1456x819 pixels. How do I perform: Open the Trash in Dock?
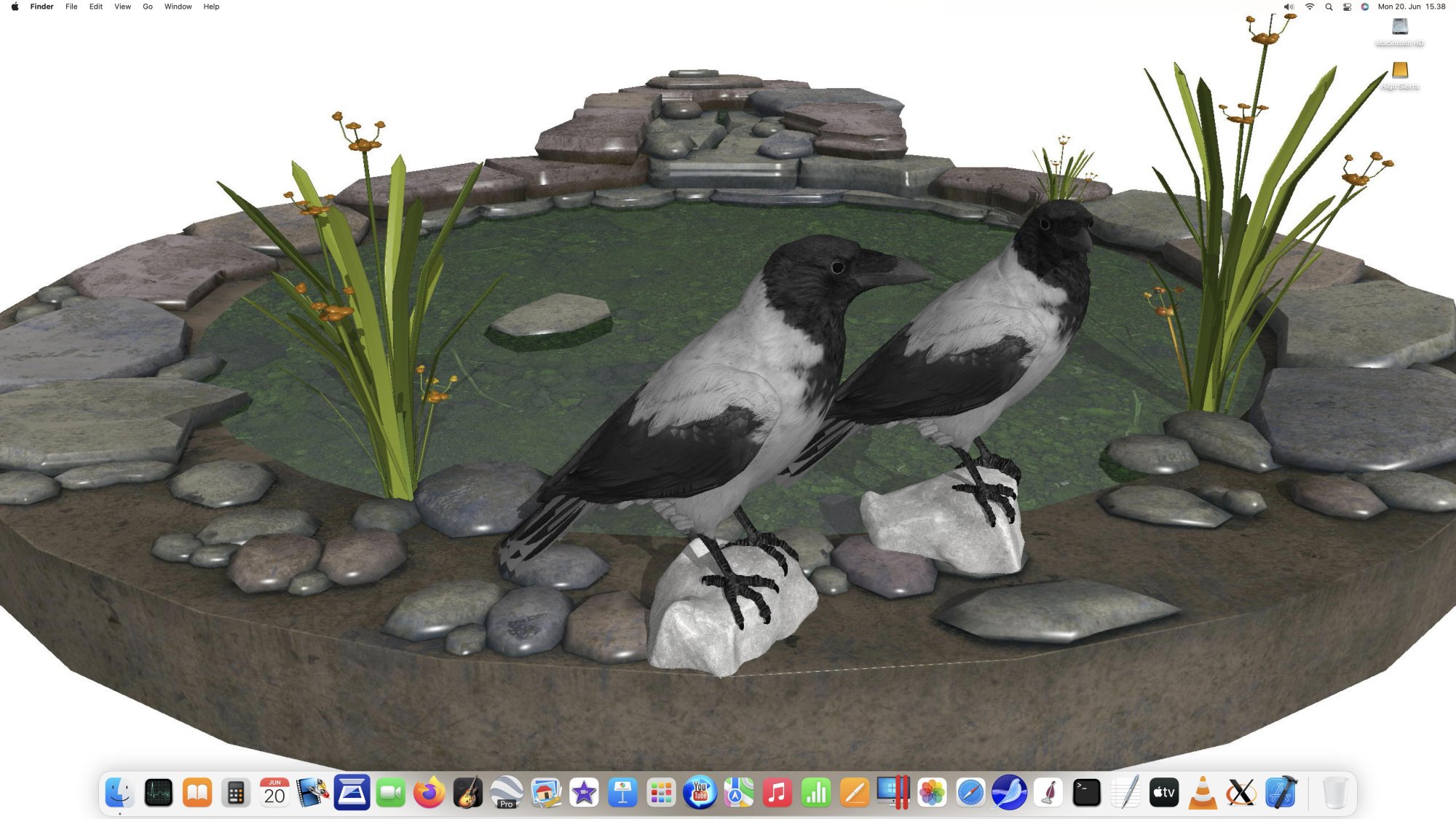coord(1334,792)
